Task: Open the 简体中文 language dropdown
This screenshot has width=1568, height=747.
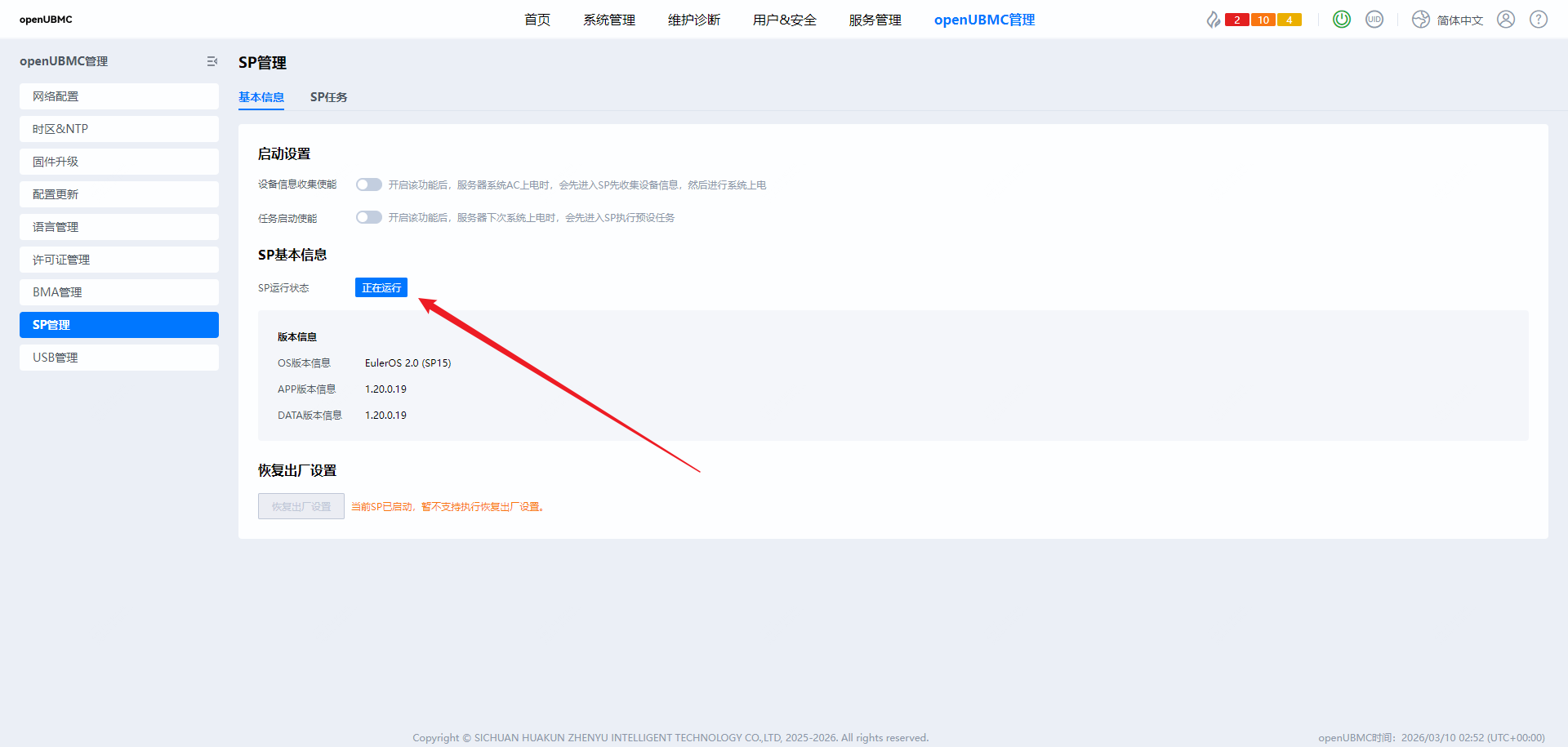Action: [x=1449, y=20]
